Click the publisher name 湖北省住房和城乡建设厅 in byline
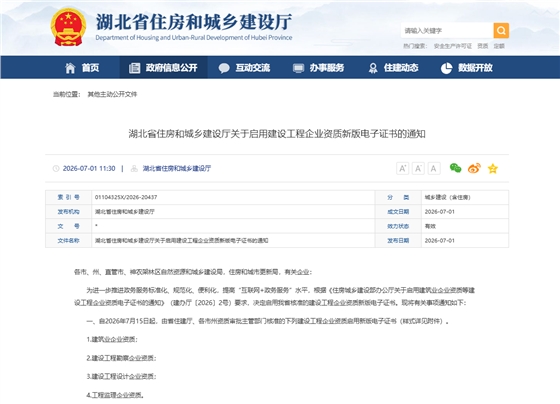 point(177,168)
